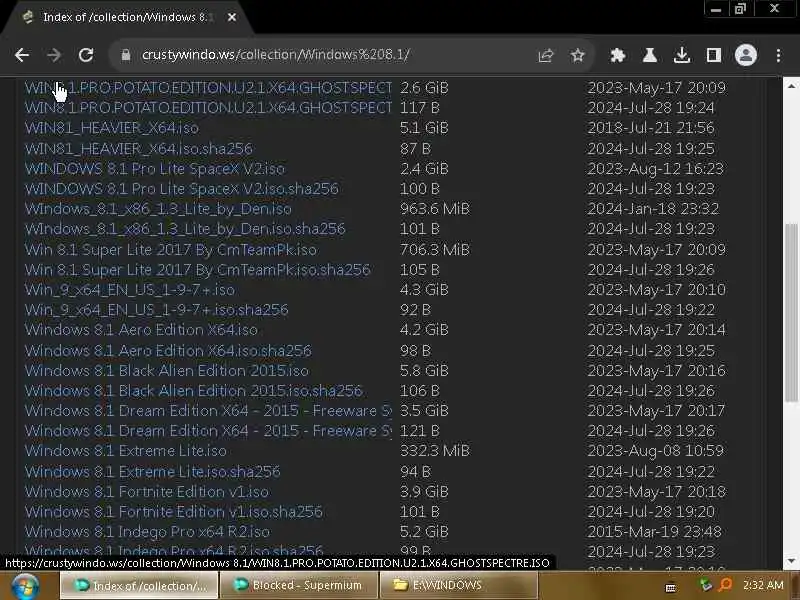The height and width of the screenshot is (600, 800).
Task: Open WINDOWS 8.1 Pro Lite SpaceX V2.iso.sha256
Action: point(182,189)
